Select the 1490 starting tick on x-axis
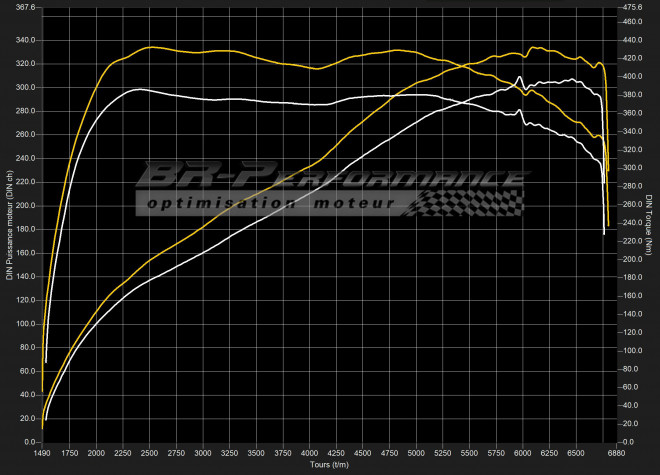 (x=44, y=453)
